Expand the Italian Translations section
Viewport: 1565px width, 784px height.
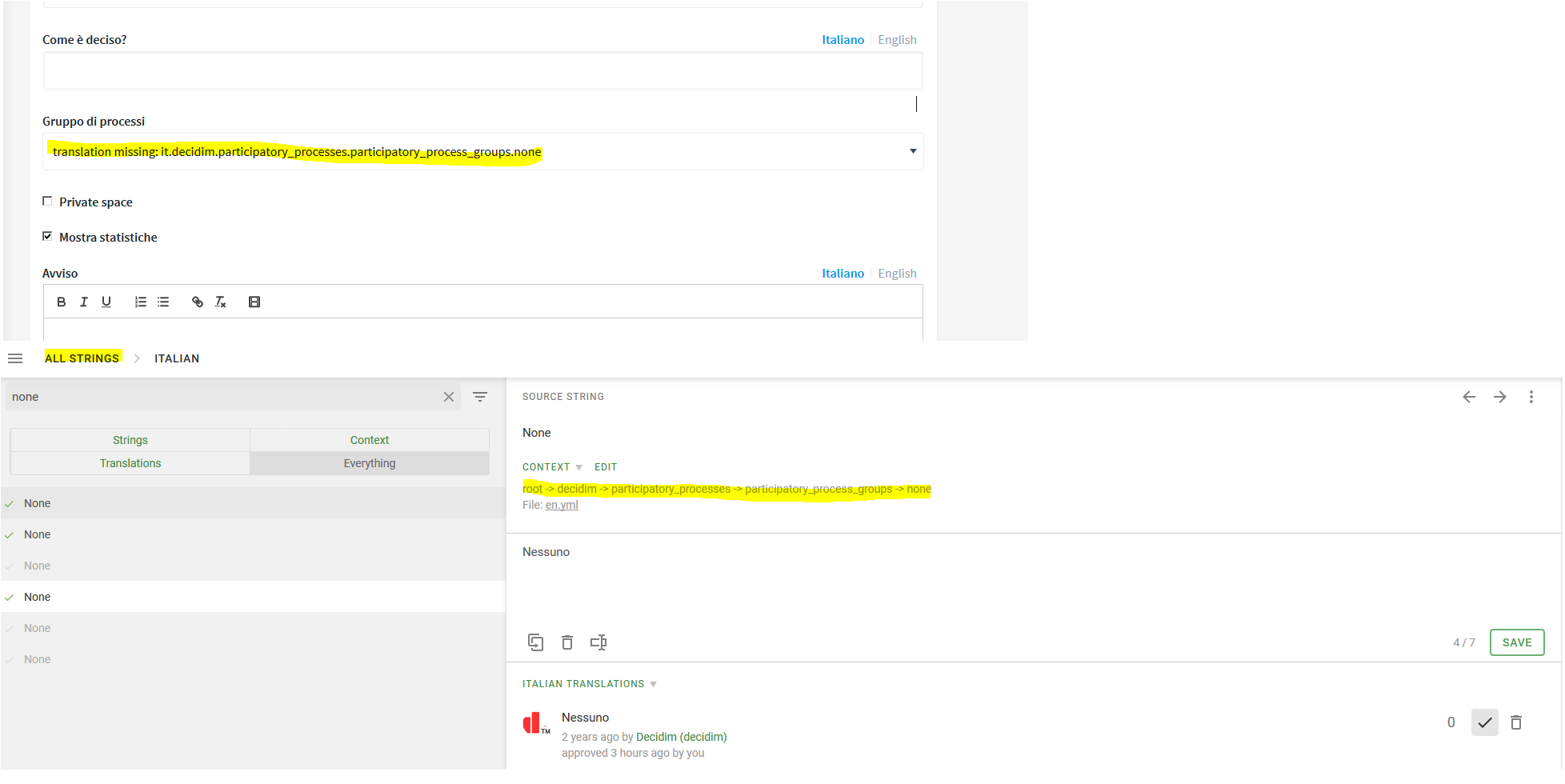653,684
